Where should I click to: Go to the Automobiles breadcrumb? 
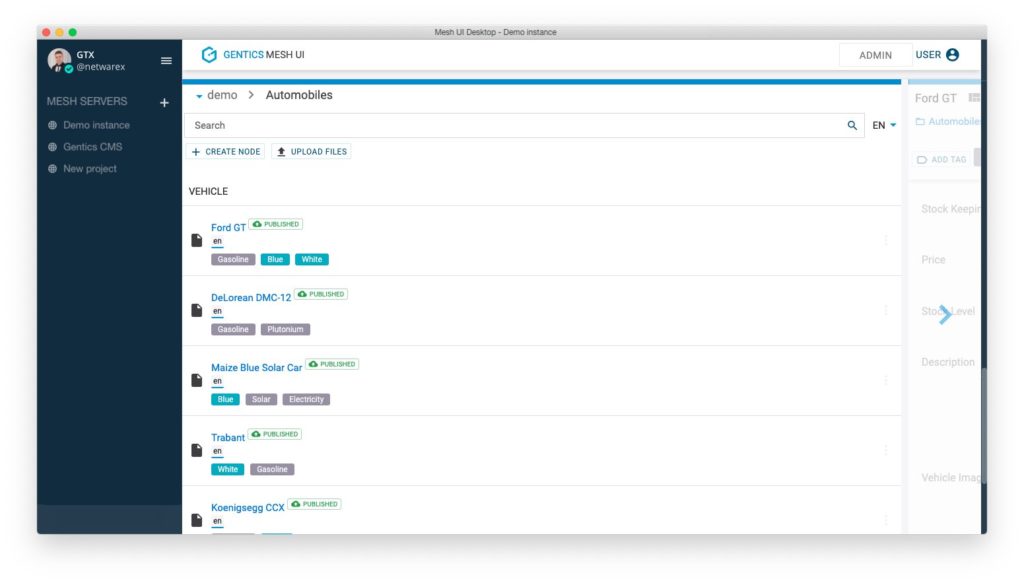tap(298, 95)
